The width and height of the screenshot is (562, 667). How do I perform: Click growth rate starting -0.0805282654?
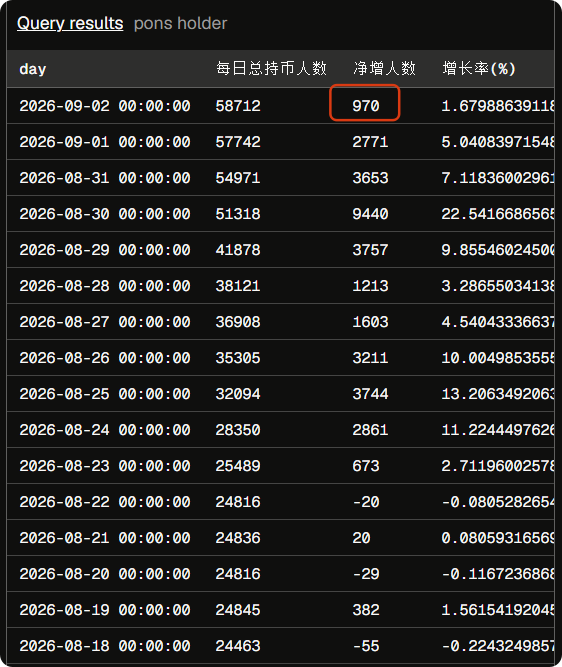click(498, 502)
